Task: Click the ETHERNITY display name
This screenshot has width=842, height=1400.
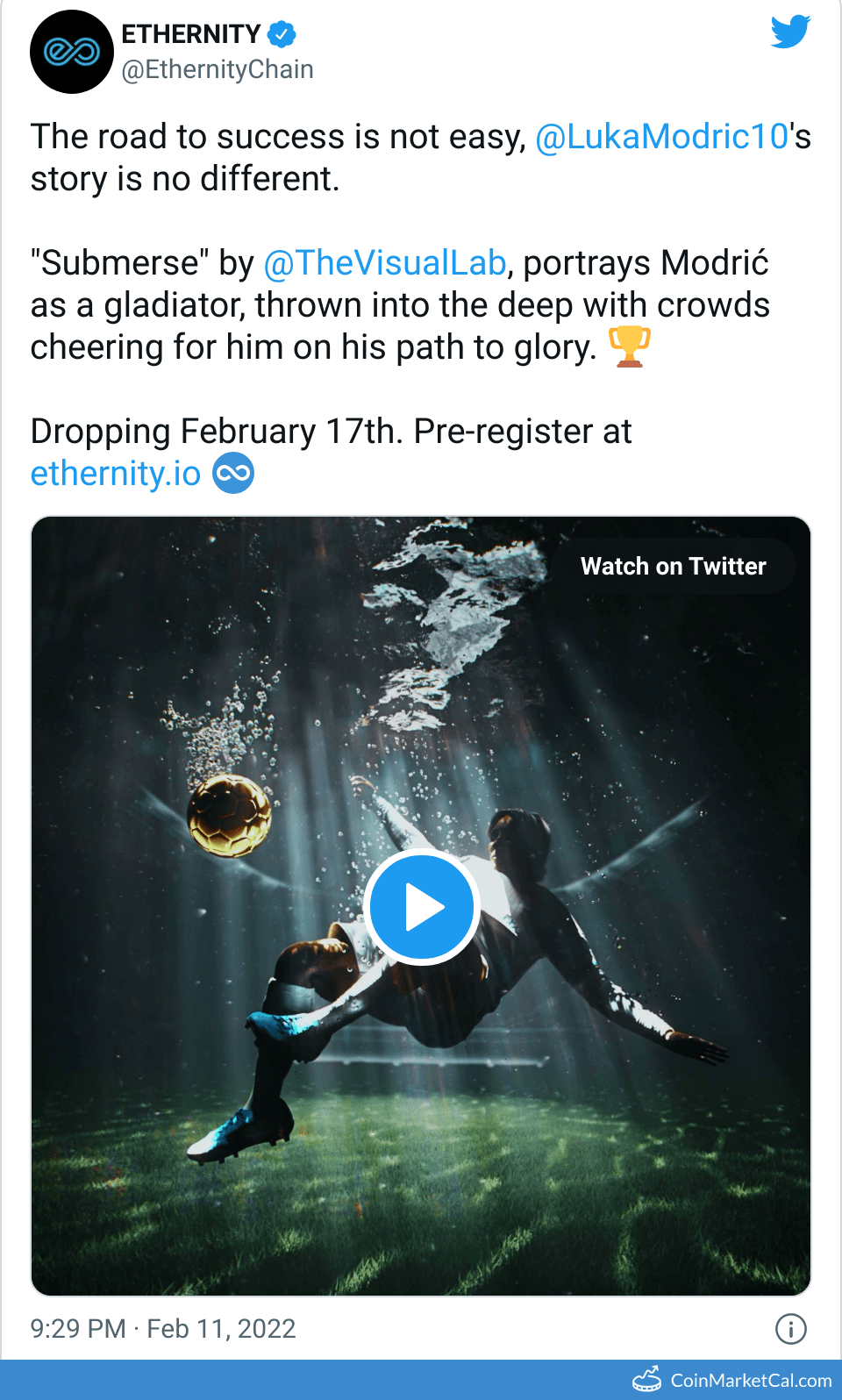Action: (190, 34)
